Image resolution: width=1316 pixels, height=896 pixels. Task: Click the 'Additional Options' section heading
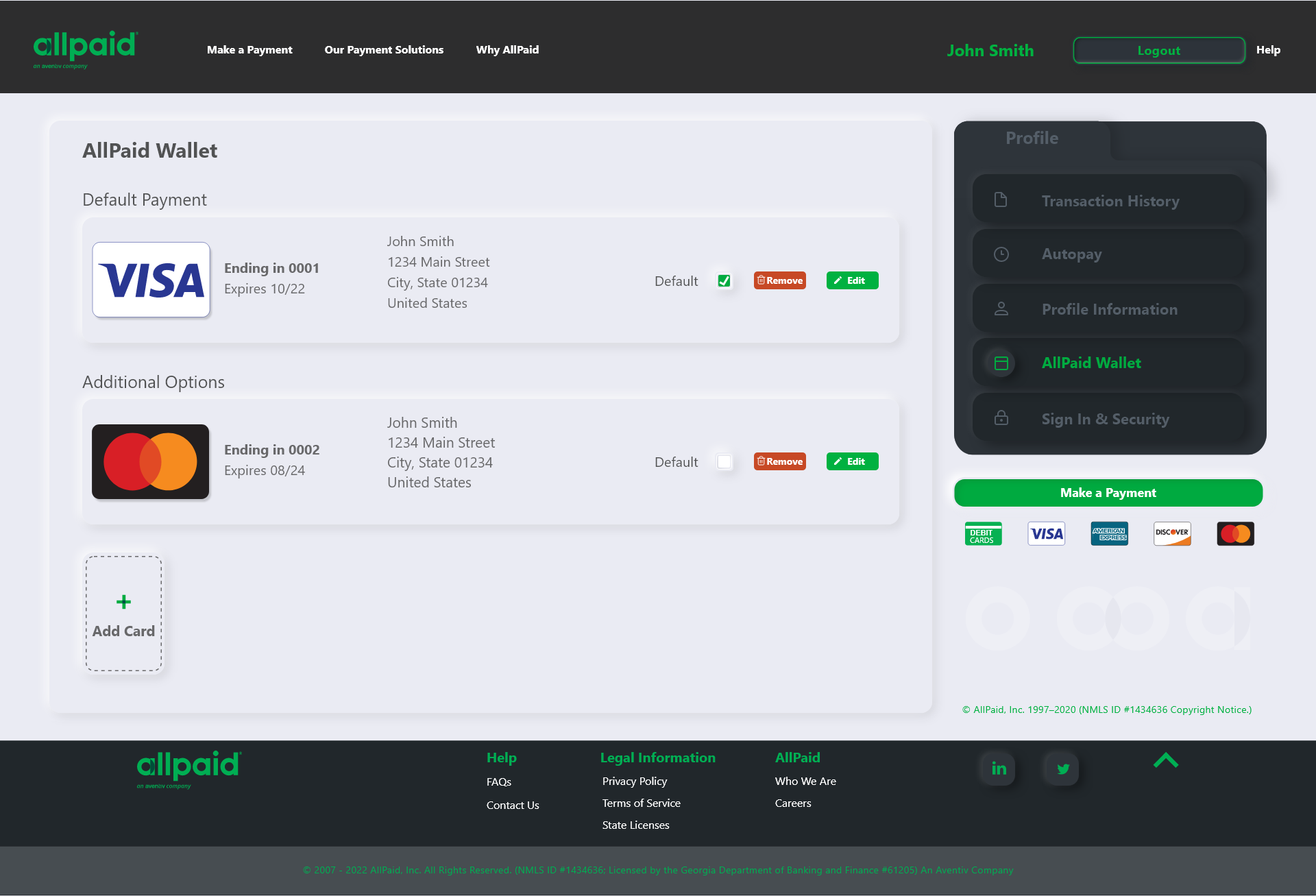point(154,382)
